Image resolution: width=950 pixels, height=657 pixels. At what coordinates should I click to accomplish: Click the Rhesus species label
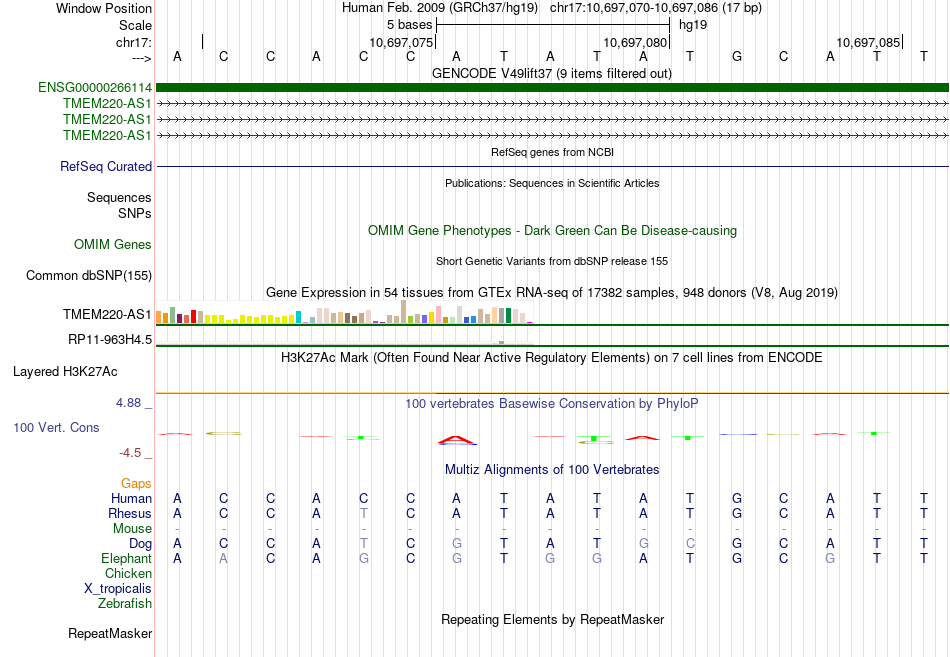point(130,513)
